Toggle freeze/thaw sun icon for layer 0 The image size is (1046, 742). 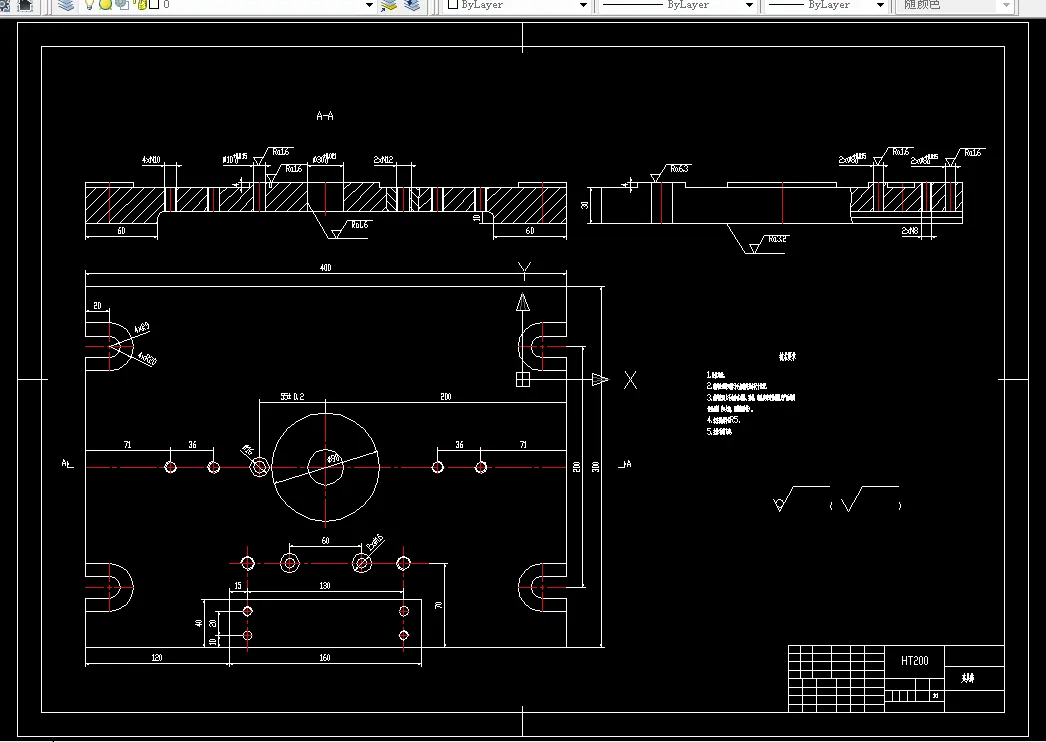(x=105, y=5)
